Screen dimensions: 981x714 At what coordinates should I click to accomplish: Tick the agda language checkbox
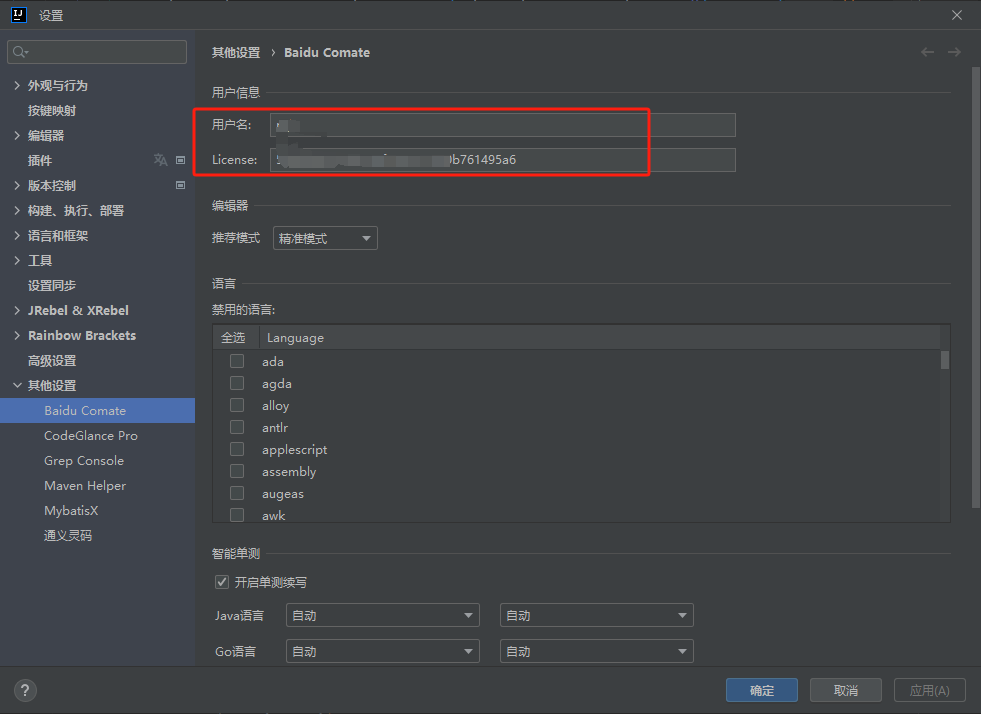(x=237, y=383)
